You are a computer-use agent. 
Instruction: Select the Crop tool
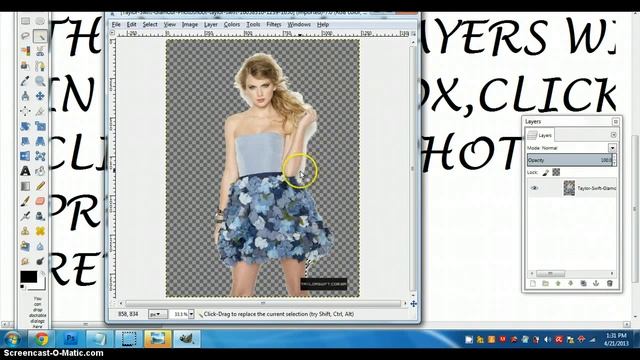pos(40,111)
